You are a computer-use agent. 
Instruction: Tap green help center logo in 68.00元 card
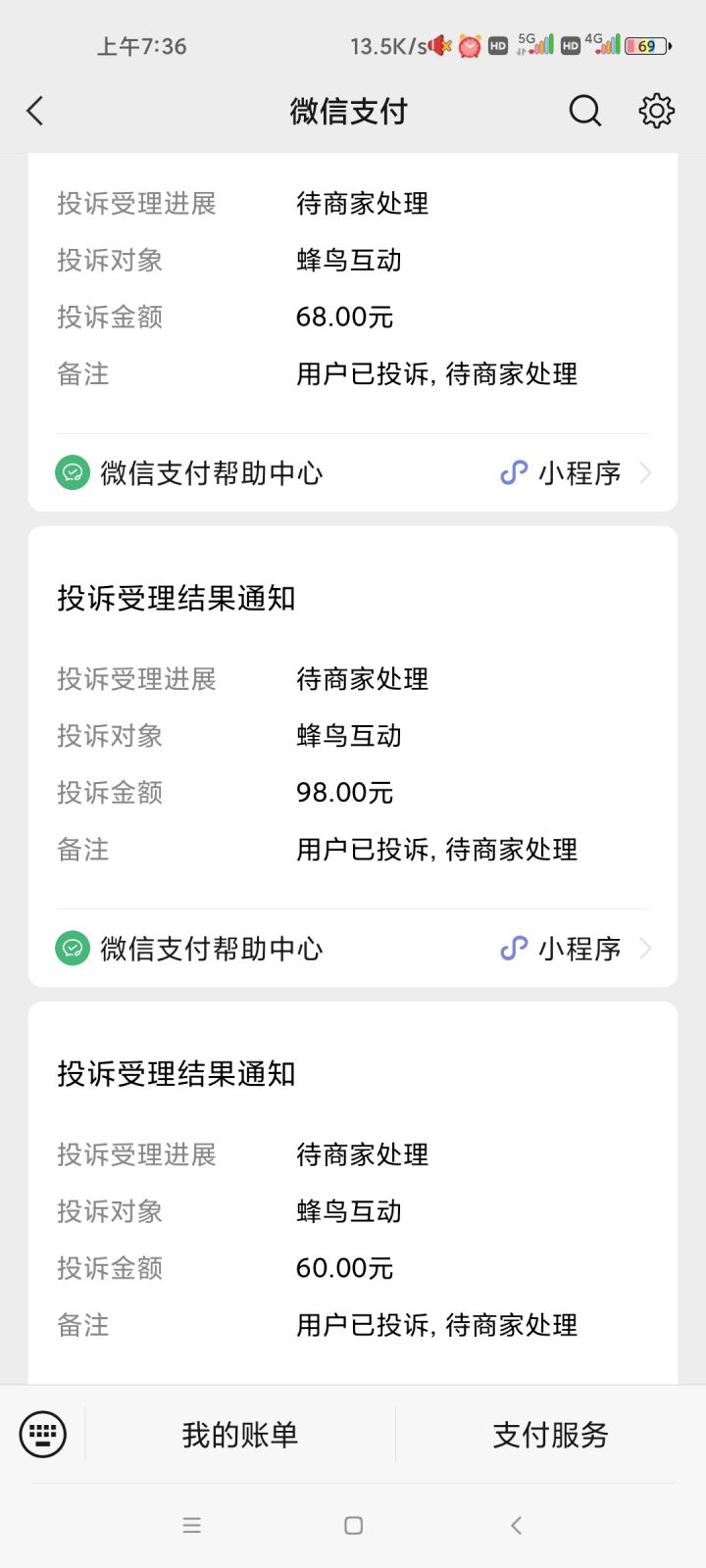tap(73, 473)
